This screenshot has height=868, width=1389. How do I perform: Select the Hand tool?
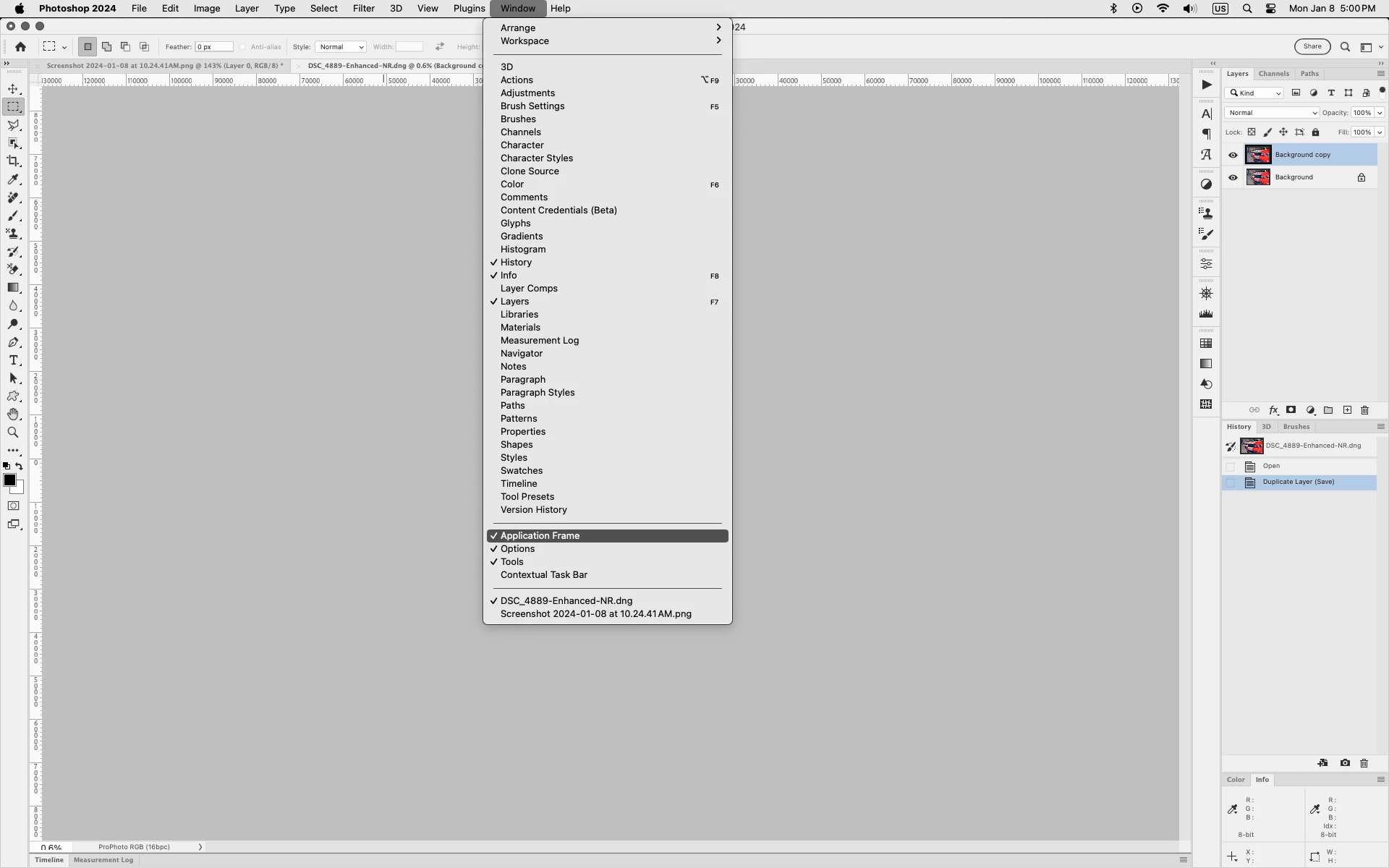[13, 414]
